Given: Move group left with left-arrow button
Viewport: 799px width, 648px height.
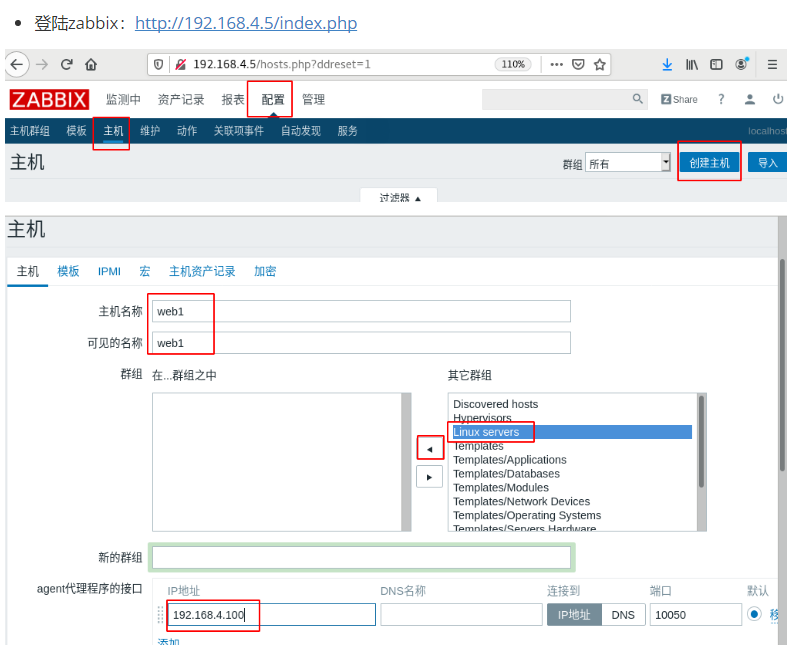Looking at the screenshot, I should pos(430,449).
